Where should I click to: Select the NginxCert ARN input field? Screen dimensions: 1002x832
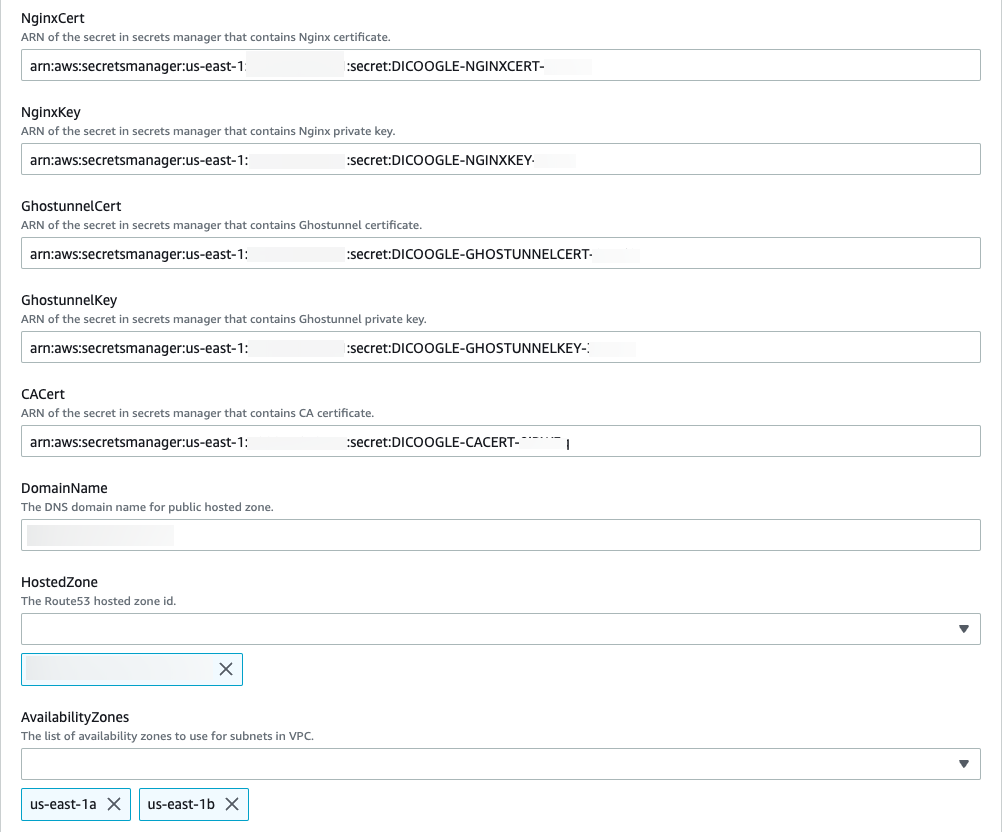[500, 65]
